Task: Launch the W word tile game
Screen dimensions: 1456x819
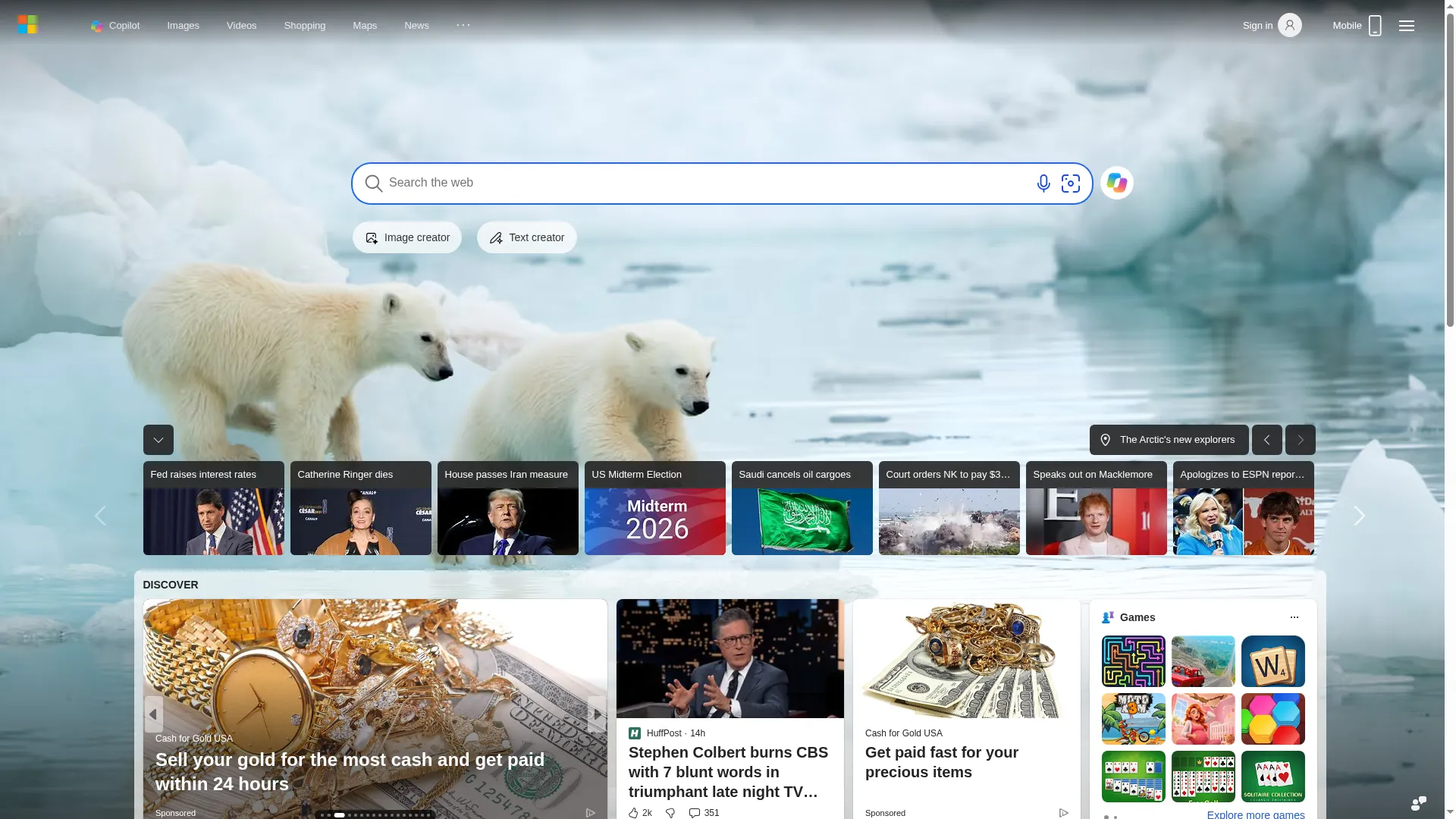Action: [x=1273, y=661]
